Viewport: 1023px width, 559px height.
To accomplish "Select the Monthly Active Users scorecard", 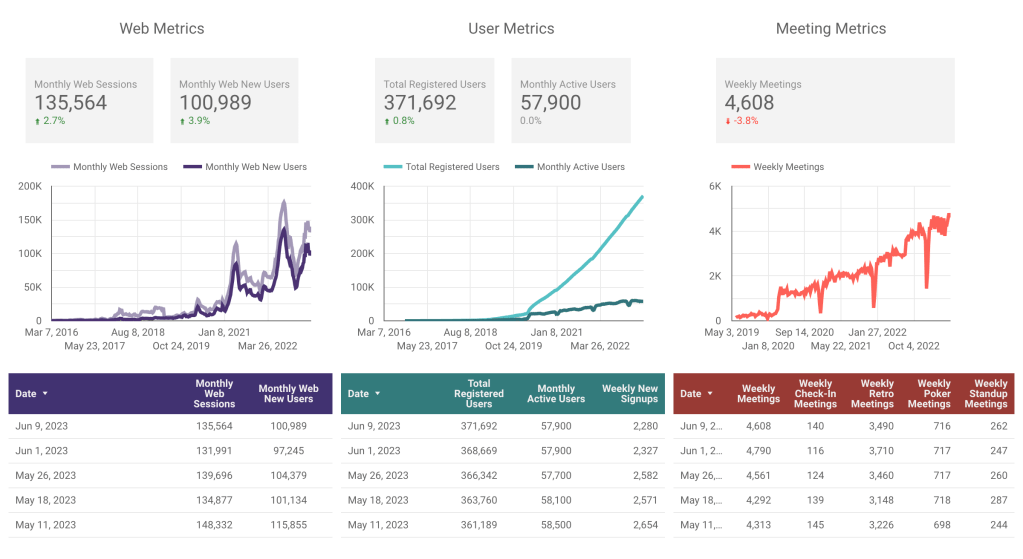I will [x=571, y=100].
